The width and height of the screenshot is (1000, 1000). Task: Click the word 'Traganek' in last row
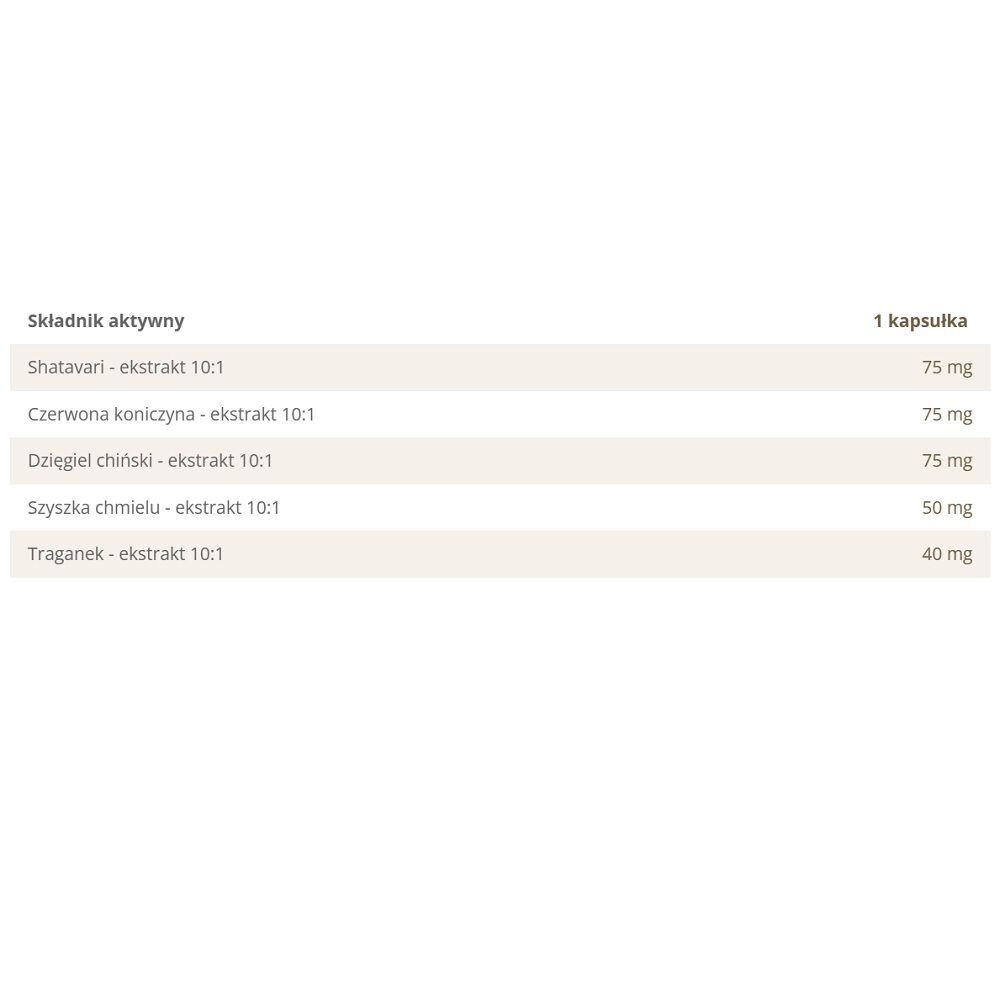pos(65,555)
